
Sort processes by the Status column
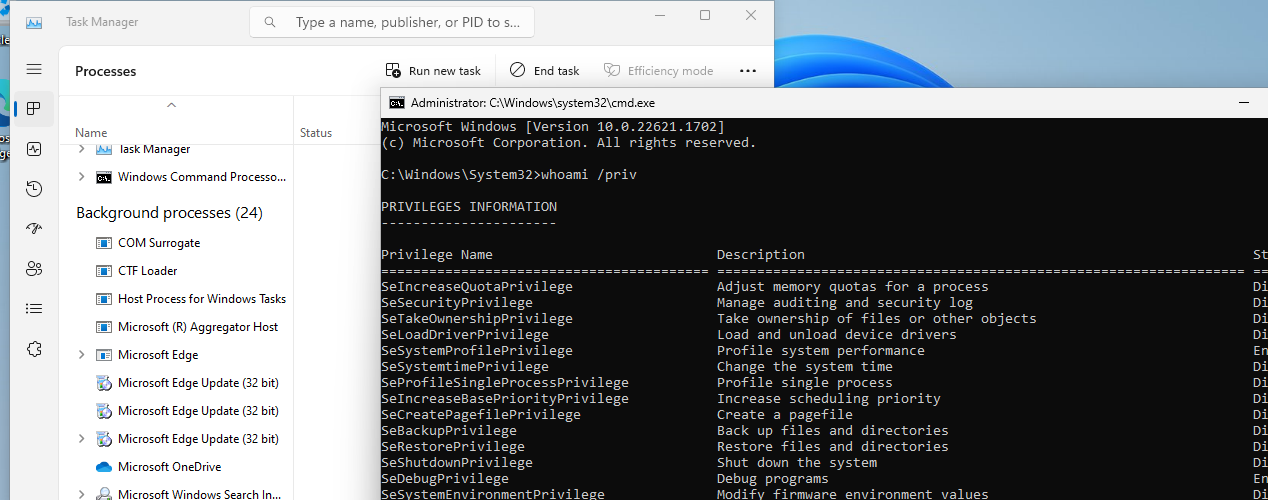tap(316, 133)
